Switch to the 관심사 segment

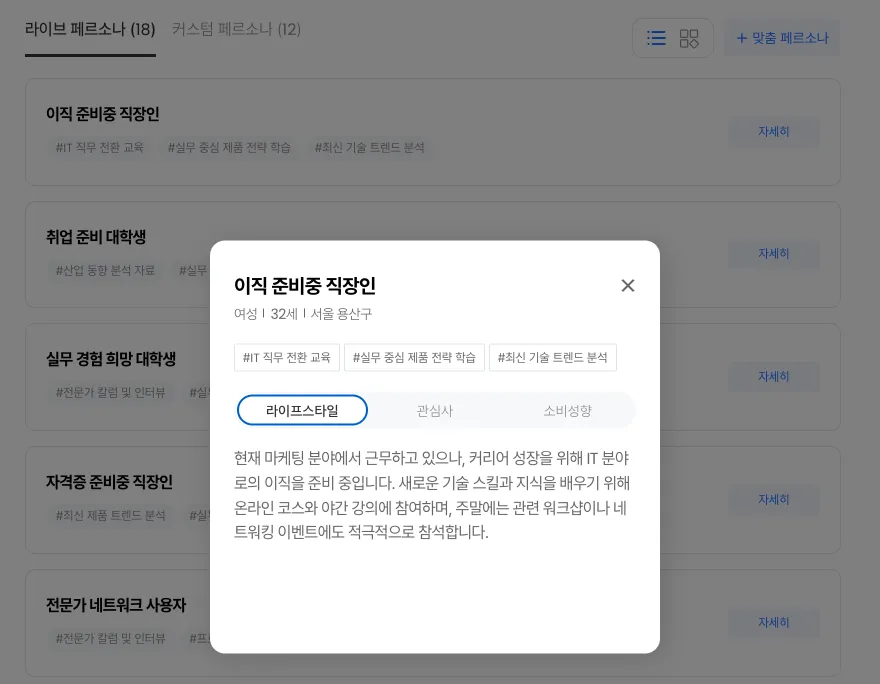click(x=435, y=410)
